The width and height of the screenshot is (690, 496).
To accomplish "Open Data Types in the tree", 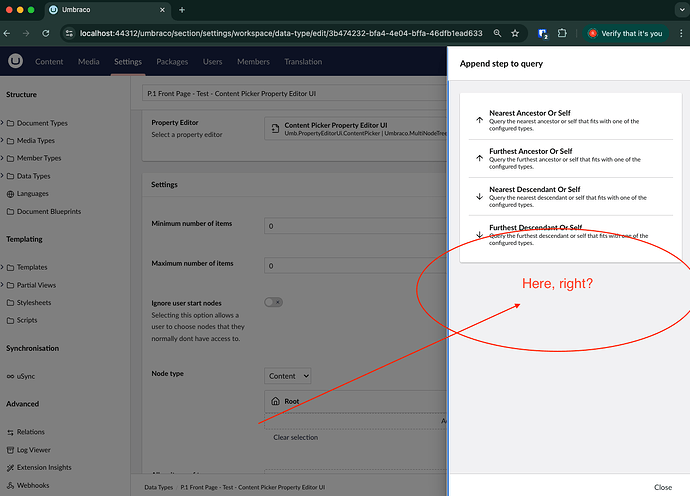I will pos(33,176).
